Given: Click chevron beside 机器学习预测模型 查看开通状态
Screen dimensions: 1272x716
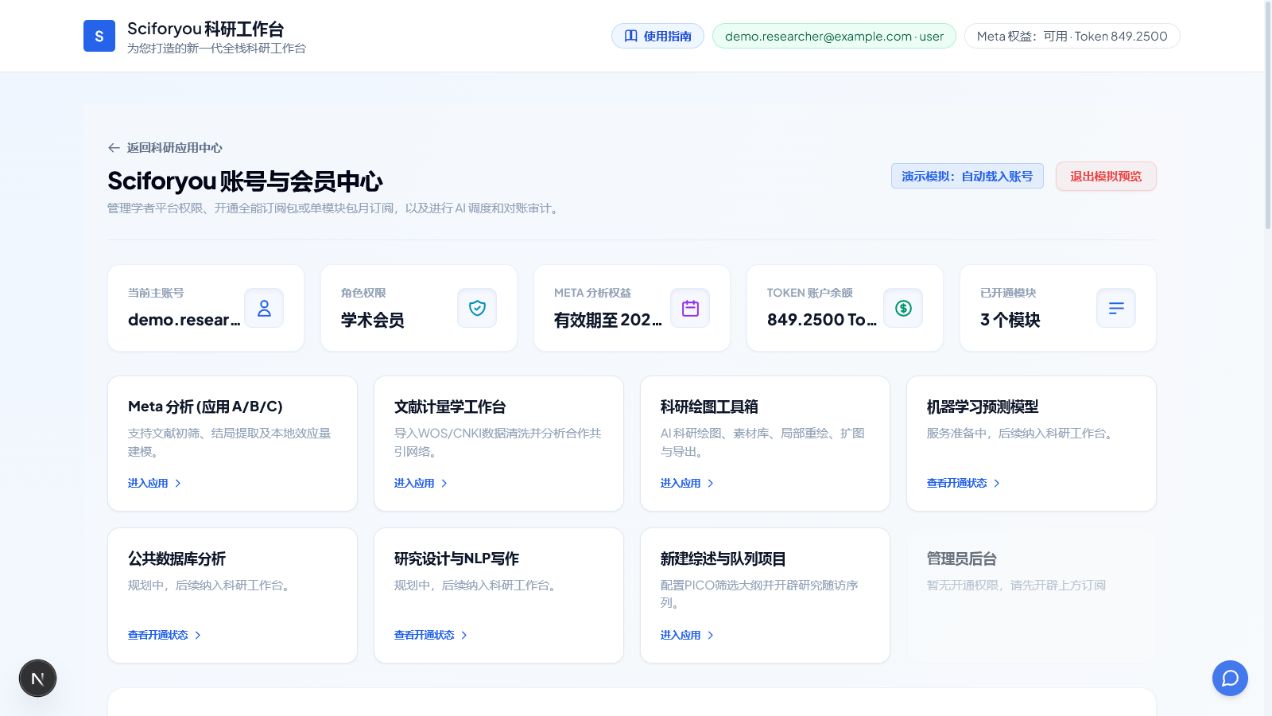Looking at the screenshot, I should tap(997, 483).
